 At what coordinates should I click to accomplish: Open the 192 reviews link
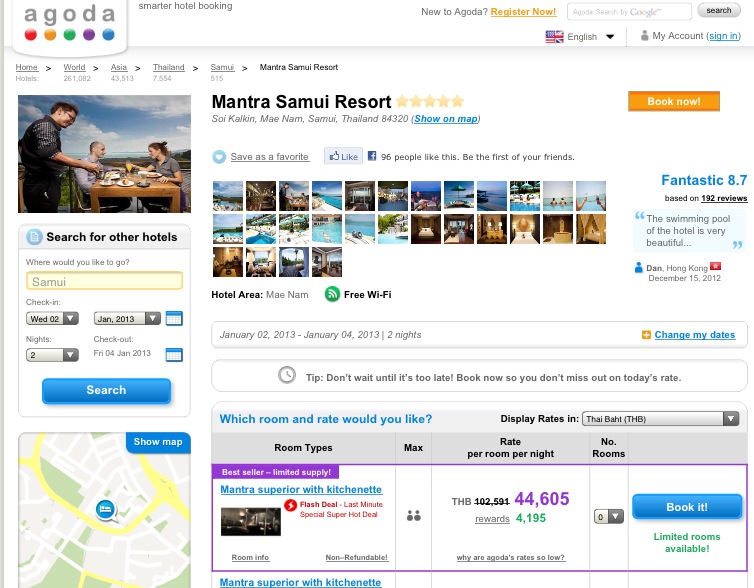pyautogui.click(x=724, y=198)
